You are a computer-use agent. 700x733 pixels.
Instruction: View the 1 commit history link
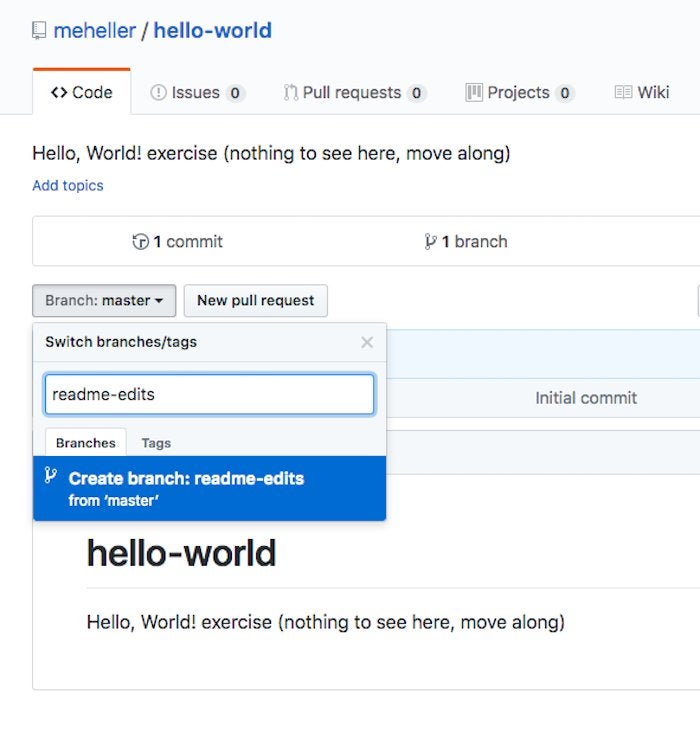coord(177,242)
